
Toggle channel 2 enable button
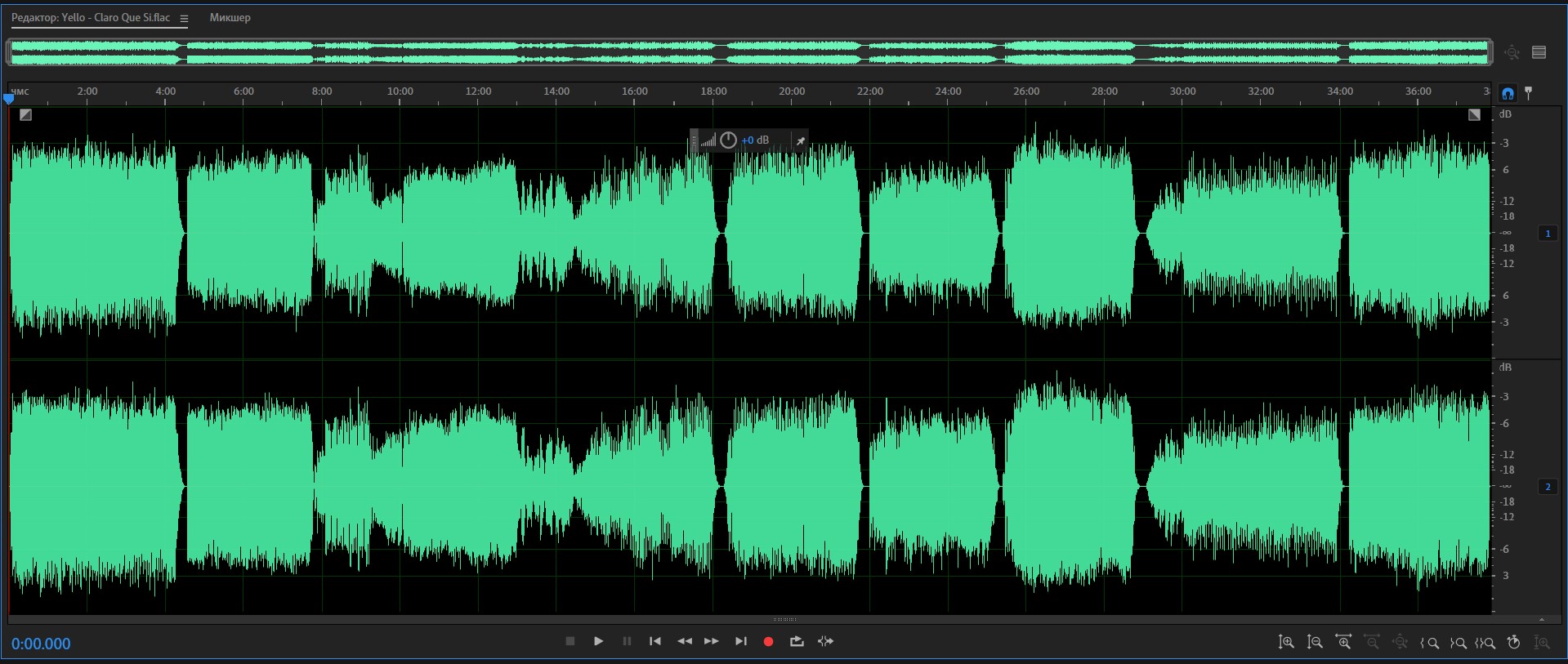coord(1548,487)
